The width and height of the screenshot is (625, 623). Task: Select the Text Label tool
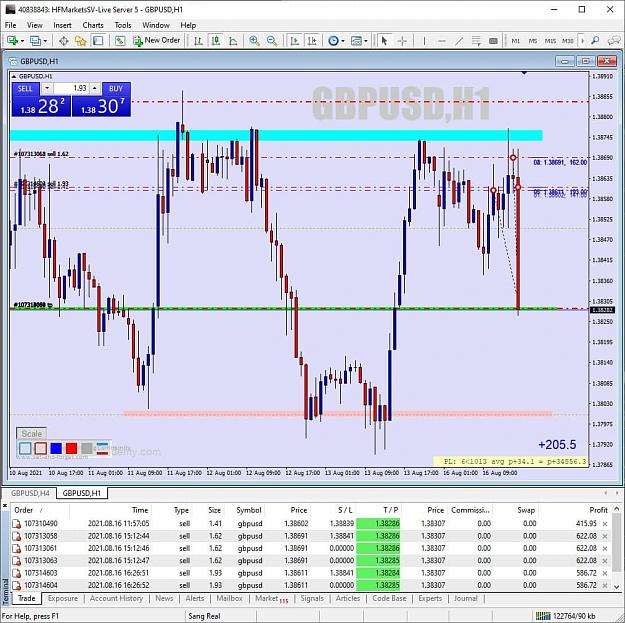click(493, 41)
